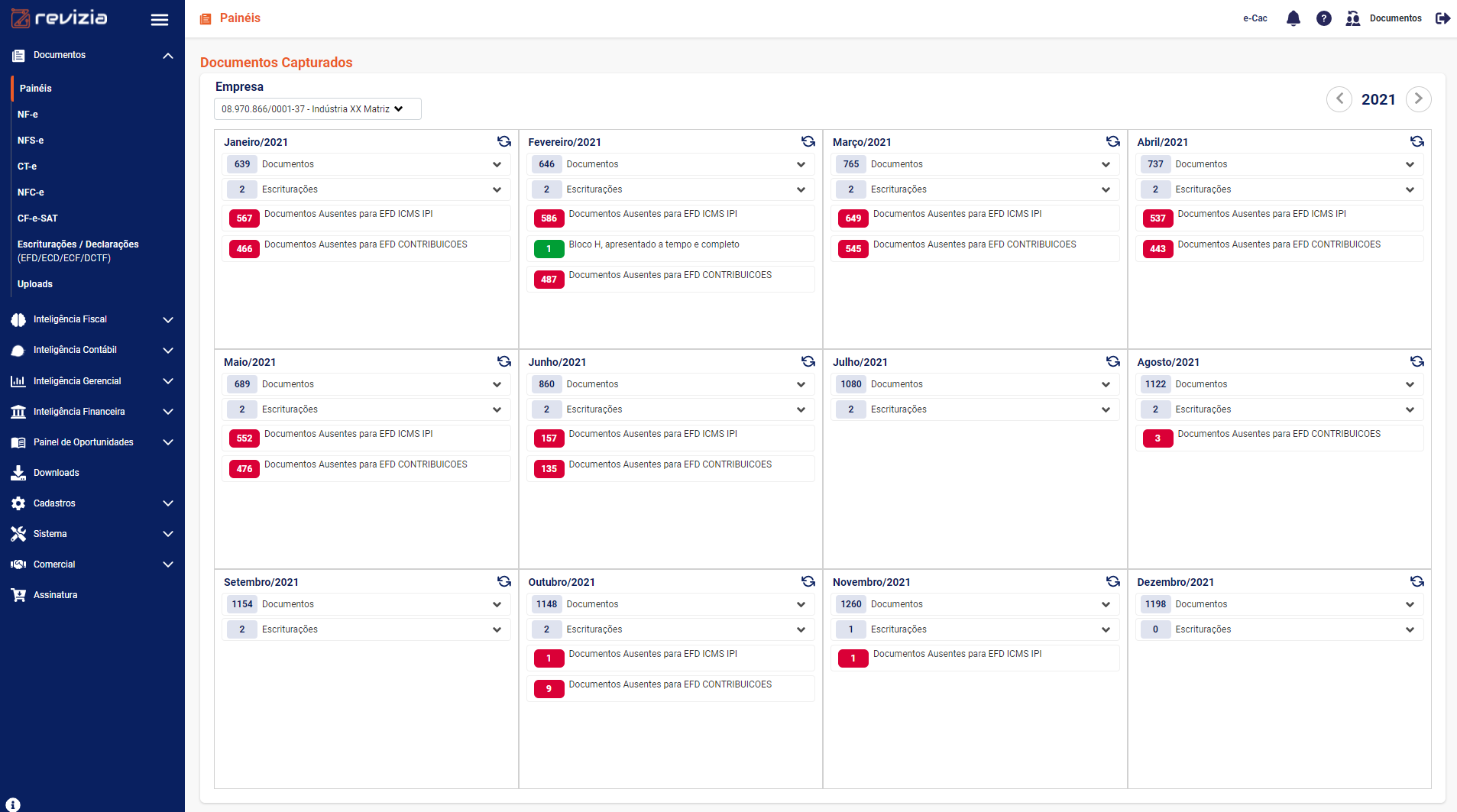Go to previous year
This screenshot has width=1457, height=812.
[1339, 99]
